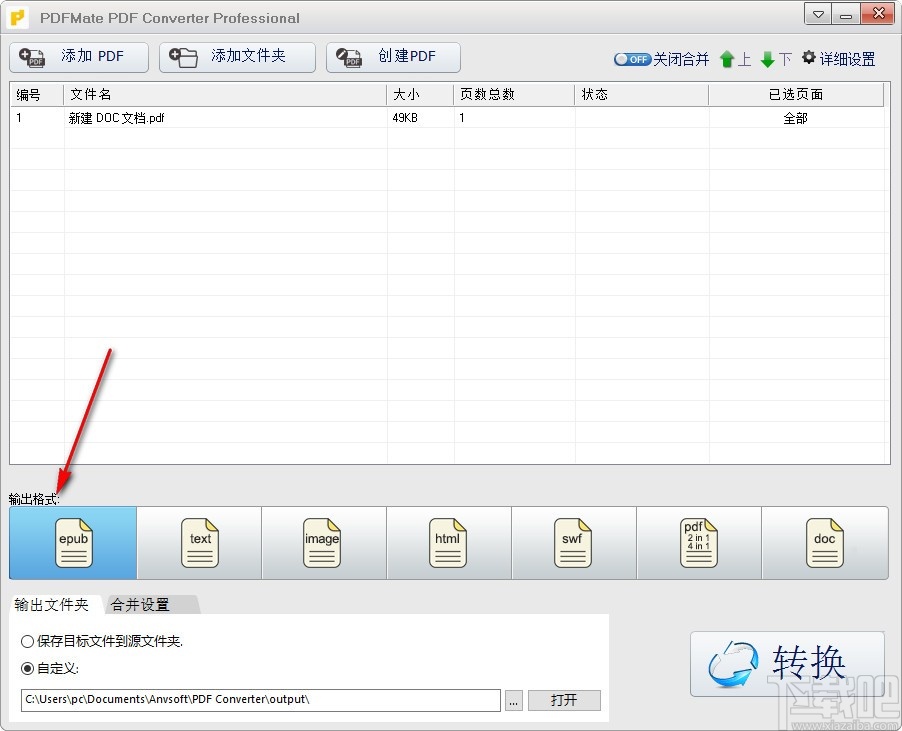Click the PDFMate app logo icon
The width and height of the screenshot is (902, 731).
(18, 18)
